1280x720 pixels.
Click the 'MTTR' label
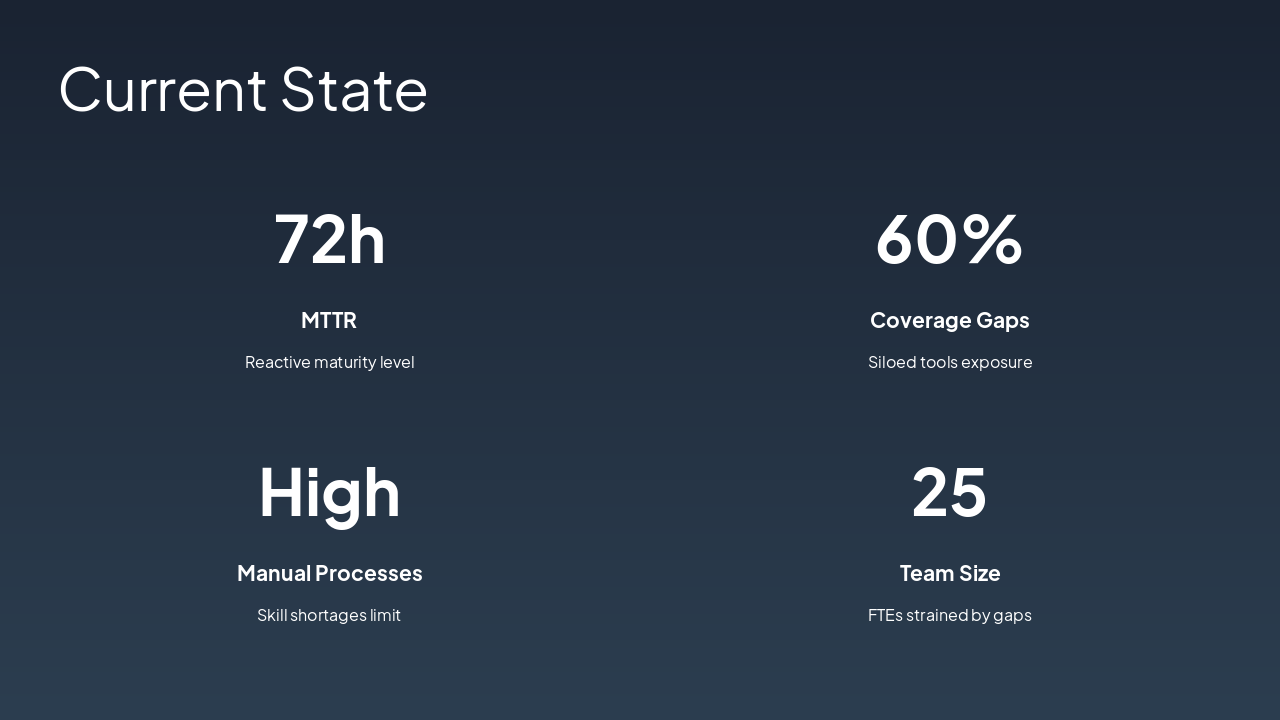point(329,321)
